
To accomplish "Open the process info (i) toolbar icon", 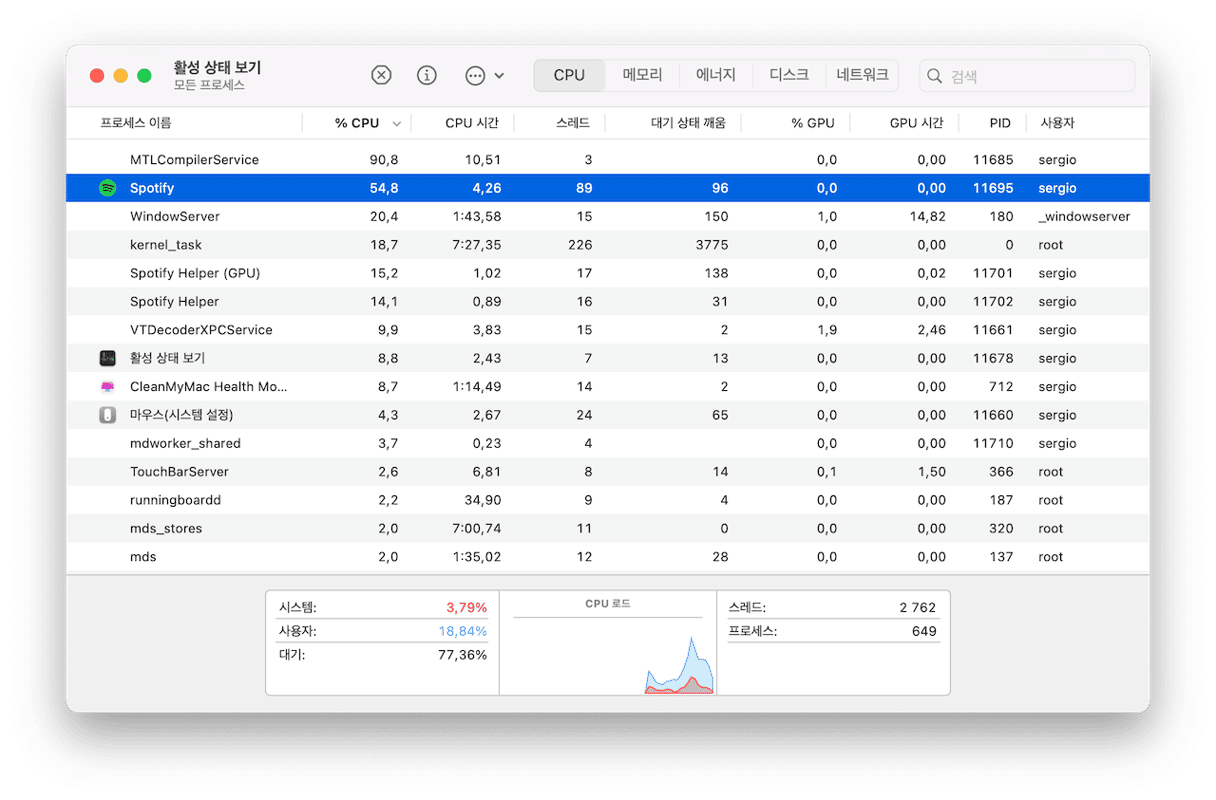I will (x=427, y=75).
